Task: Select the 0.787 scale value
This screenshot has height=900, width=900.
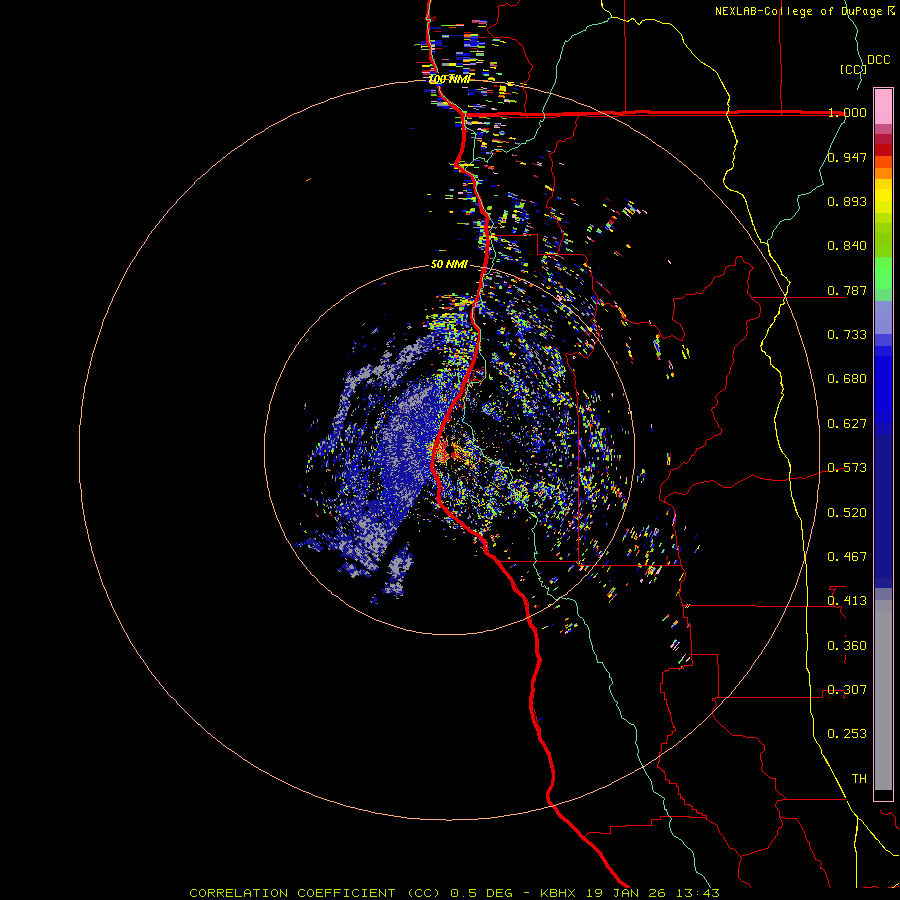Action: point(847,290)
